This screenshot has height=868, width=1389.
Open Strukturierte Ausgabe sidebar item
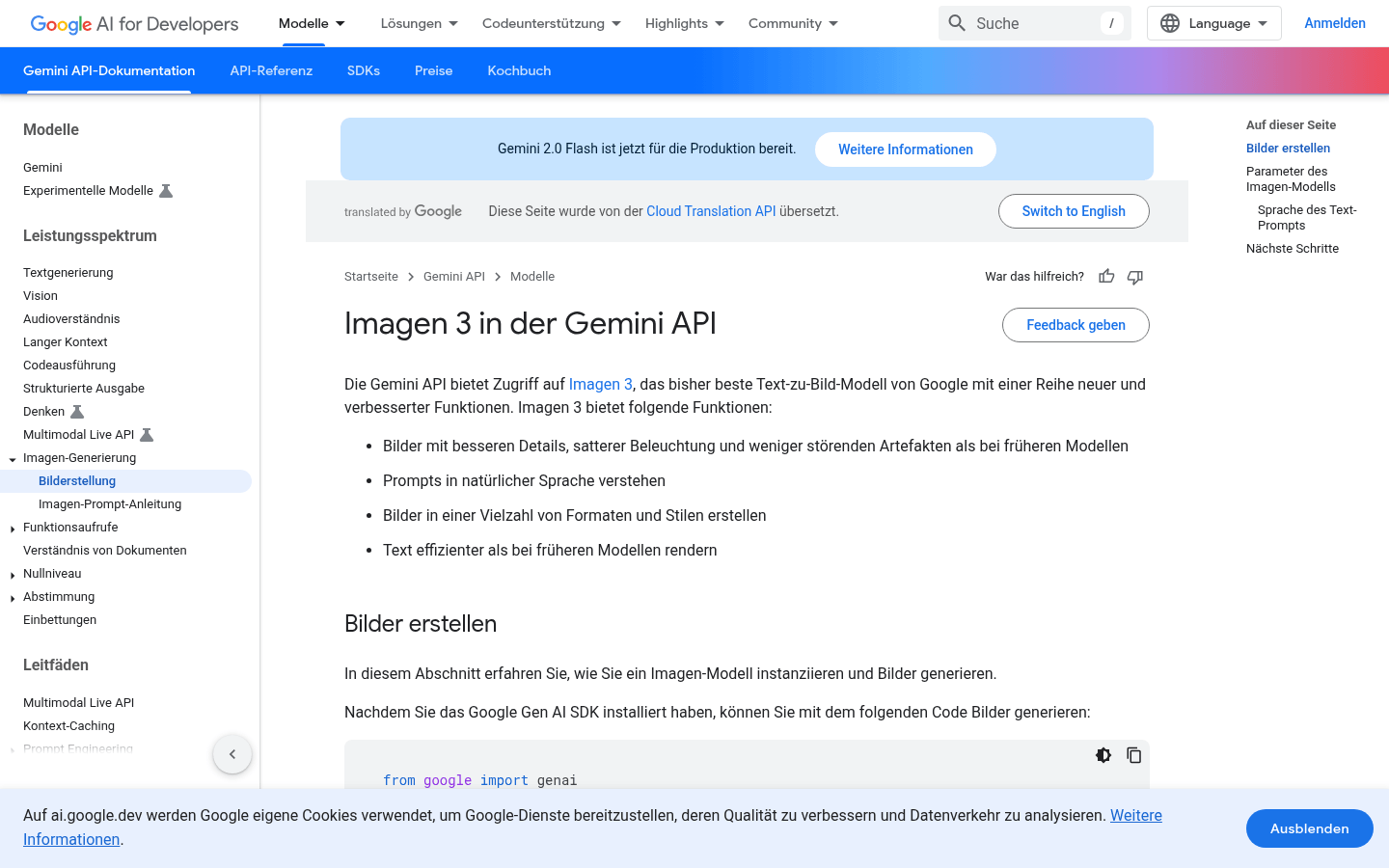[84, 389]
